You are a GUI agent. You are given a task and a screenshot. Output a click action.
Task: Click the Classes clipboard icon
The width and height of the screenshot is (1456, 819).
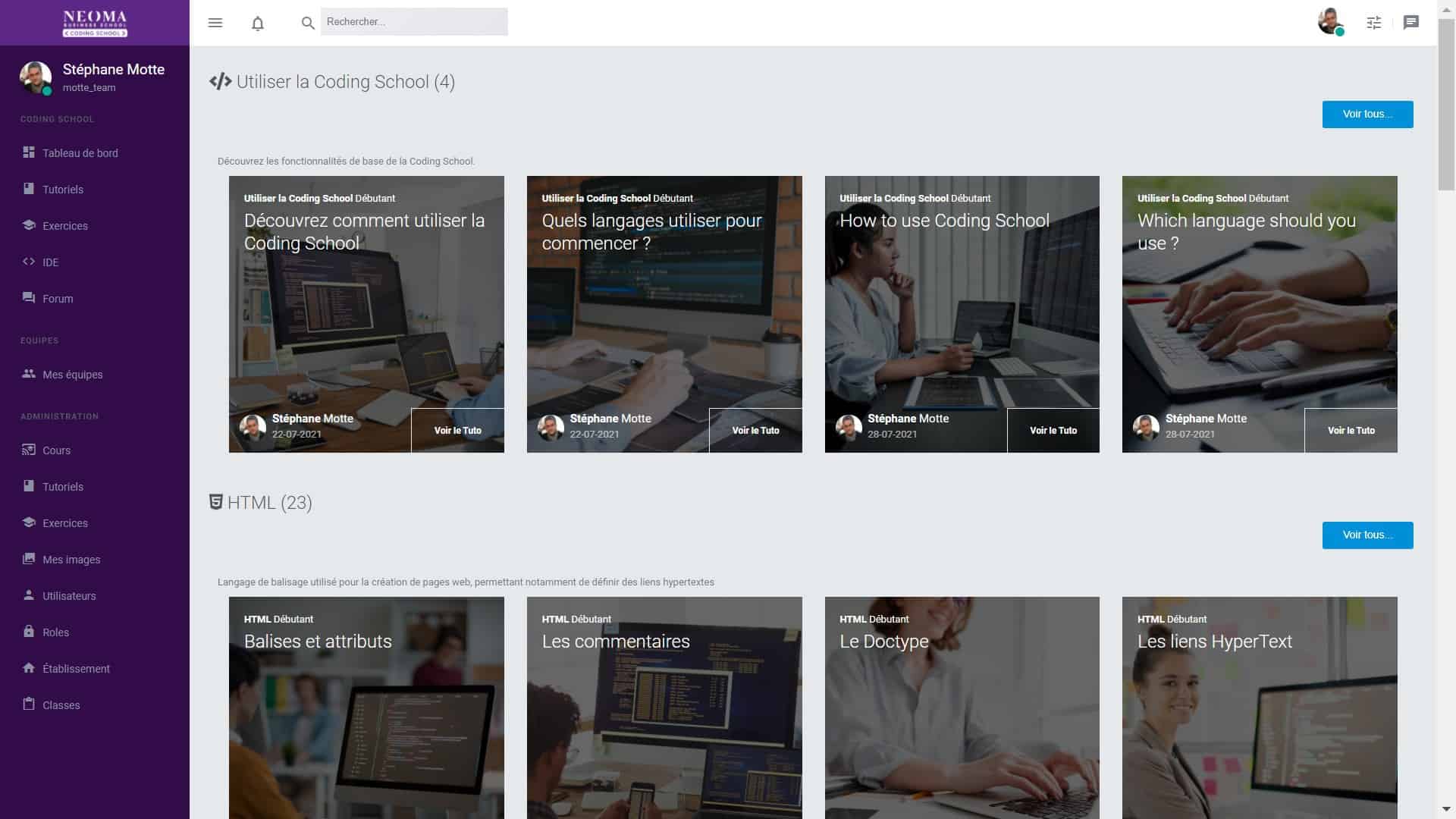click(x=29, y=704)
